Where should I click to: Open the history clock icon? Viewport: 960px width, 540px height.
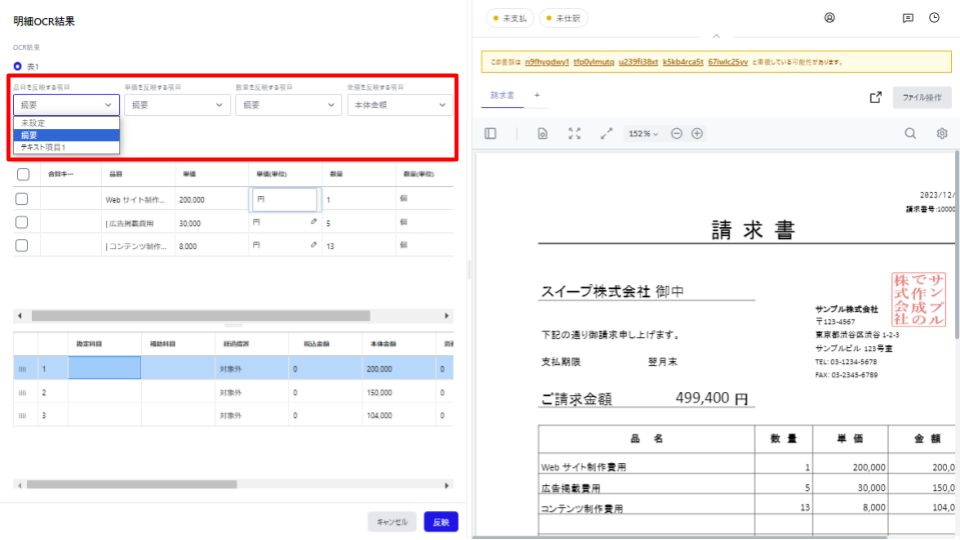click(x=934, y=18)
